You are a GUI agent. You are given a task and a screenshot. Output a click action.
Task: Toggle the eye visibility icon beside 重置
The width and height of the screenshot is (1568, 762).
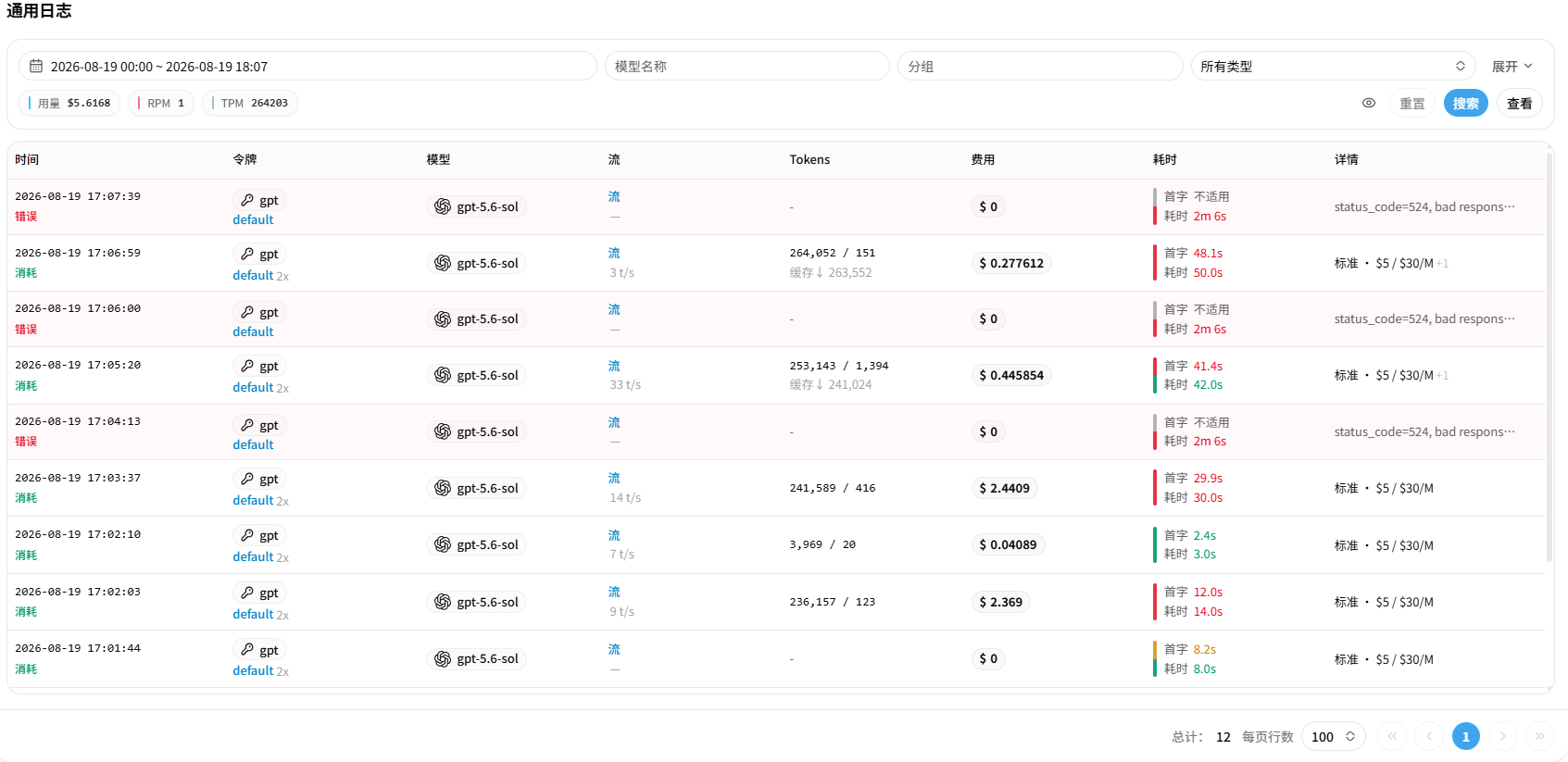pos(1369,103)
